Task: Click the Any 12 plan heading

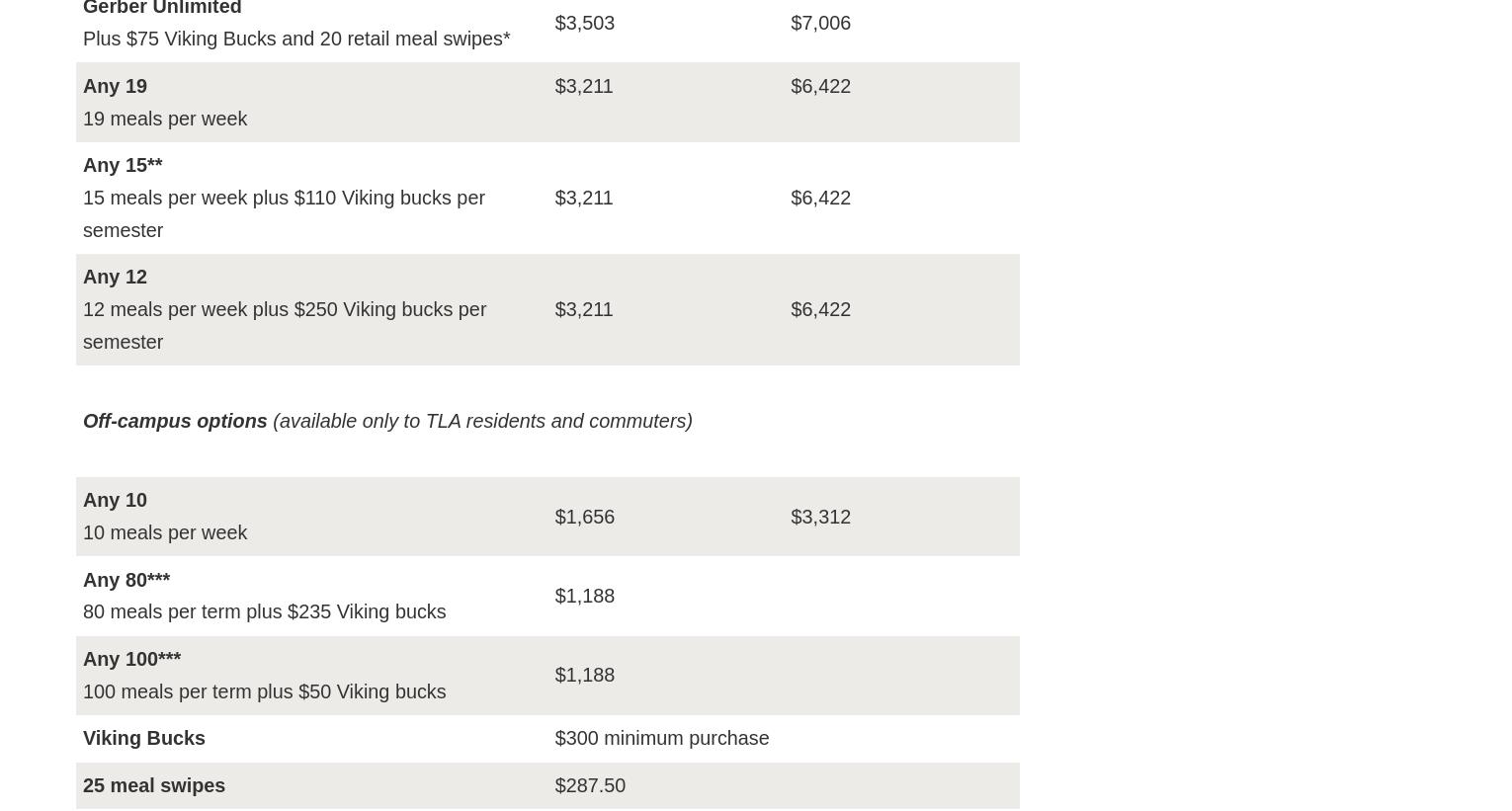Action: [x=115, y=277]
